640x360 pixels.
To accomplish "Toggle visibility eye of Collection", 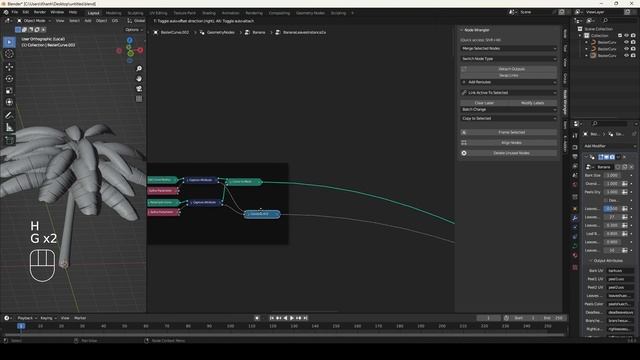I will click(626, 36).
